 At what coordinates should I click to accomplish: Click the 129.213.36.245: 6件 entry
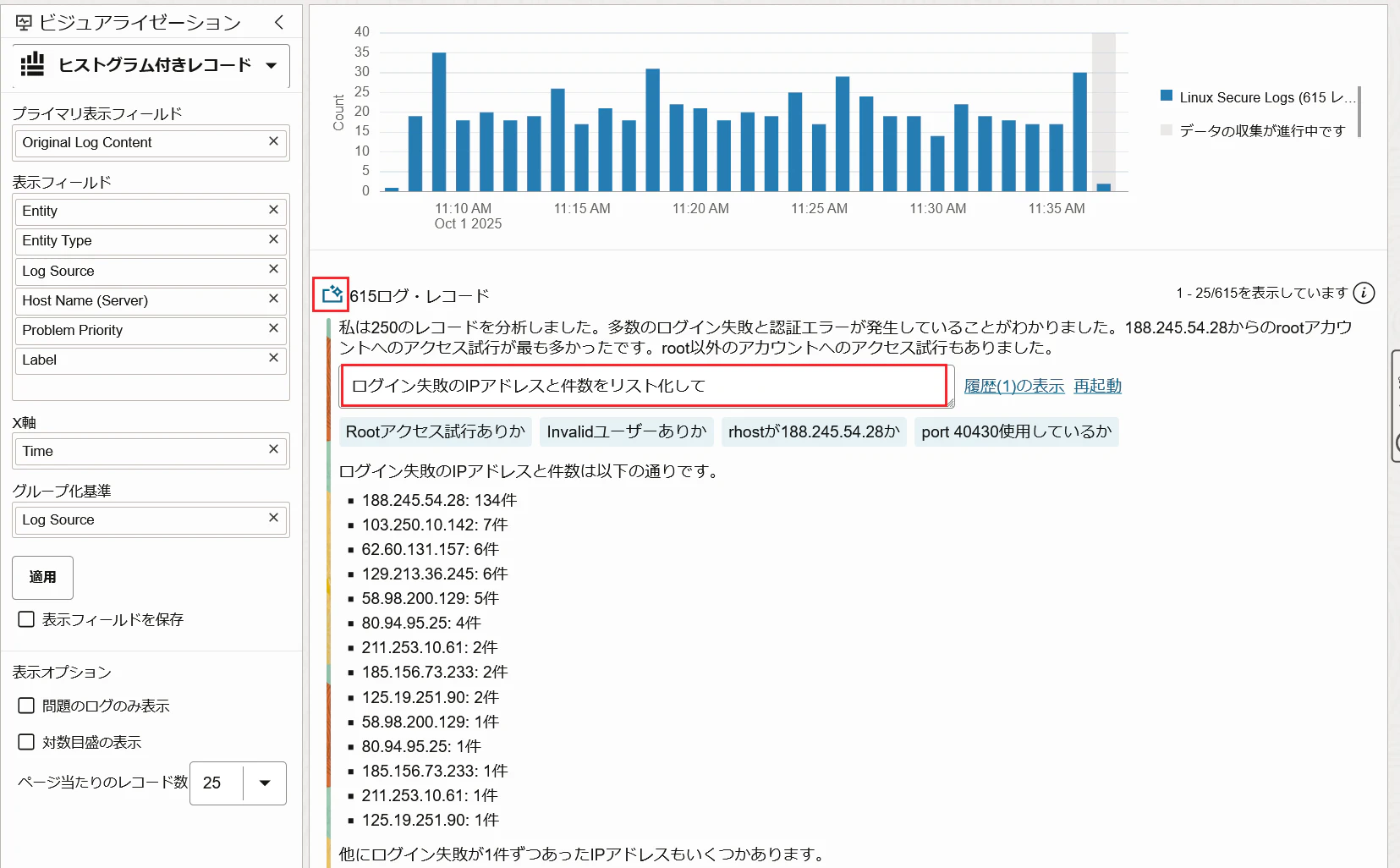(x=435, y=574)
